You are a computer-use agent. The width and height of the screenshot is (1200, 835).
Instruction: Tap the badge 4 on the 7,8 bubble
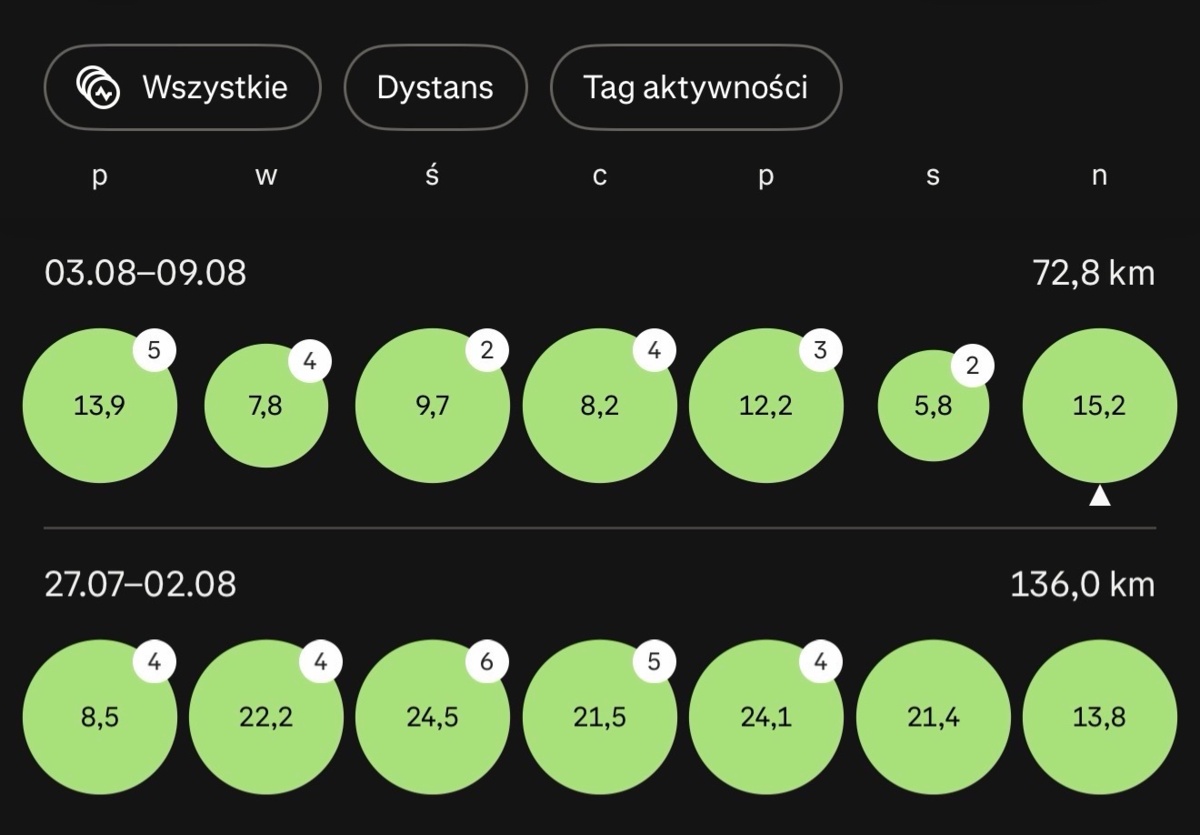pos(310,362)
